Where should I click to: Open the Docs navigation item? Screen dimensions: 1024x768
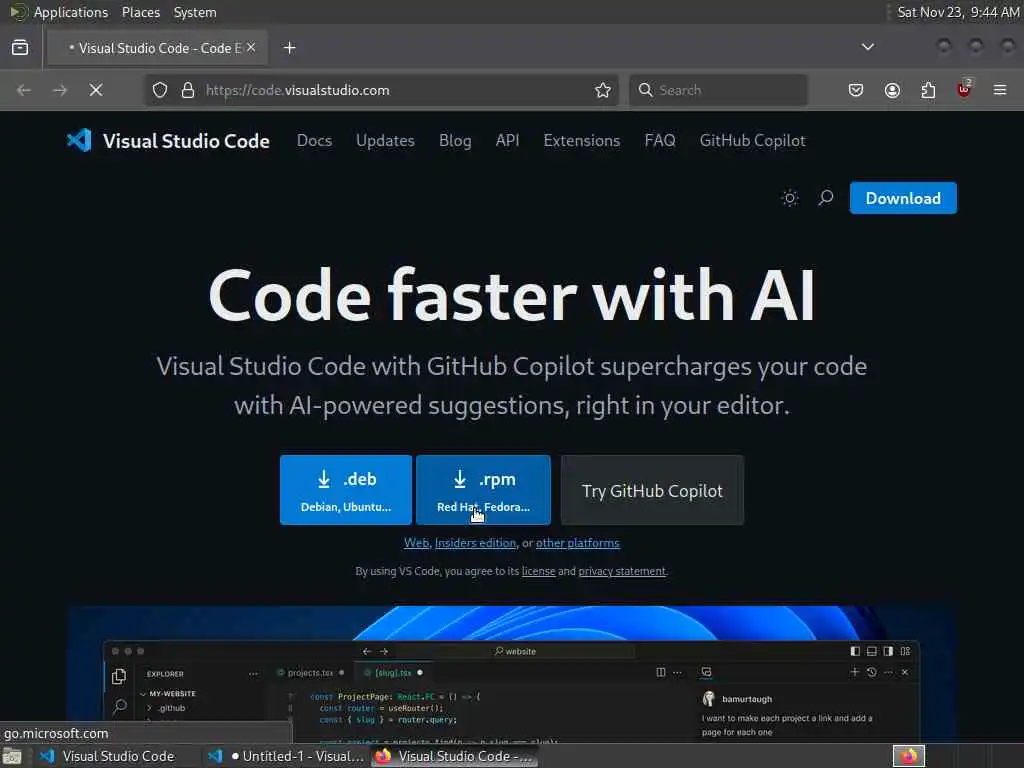(314, 140)
